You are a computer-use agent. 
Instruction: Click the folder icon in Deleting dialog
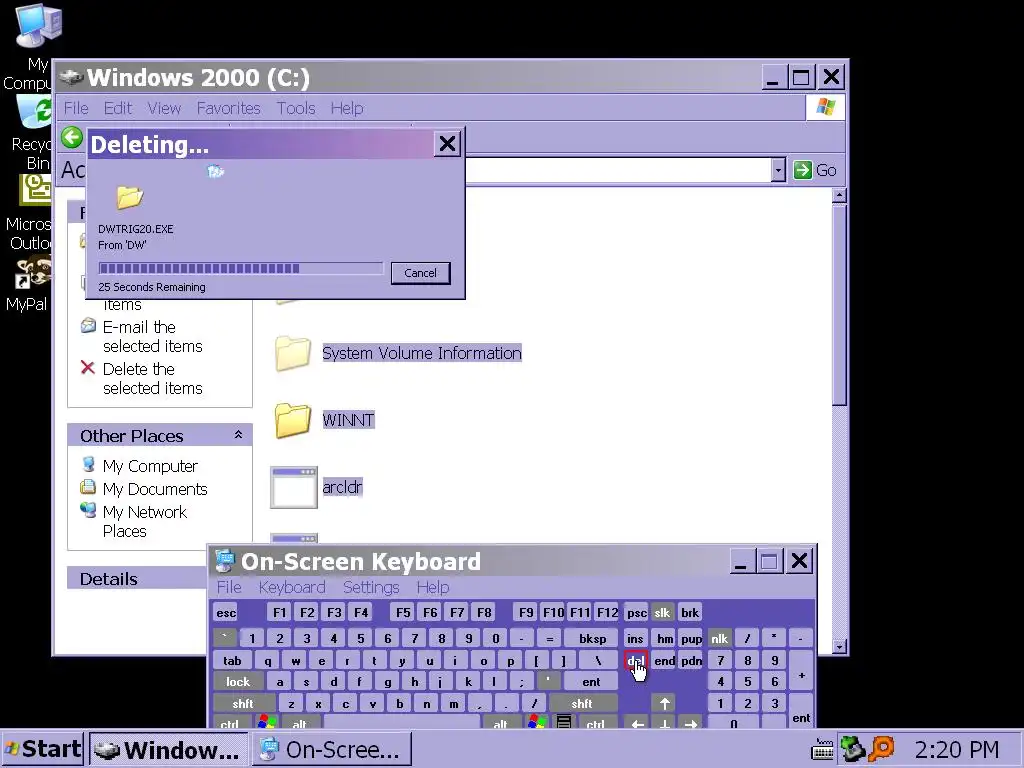(x=129, y=197)
